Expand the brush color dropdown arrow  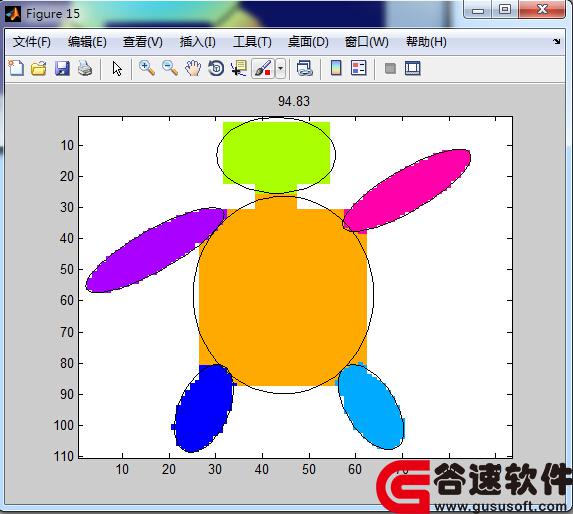tap(280, 68)
